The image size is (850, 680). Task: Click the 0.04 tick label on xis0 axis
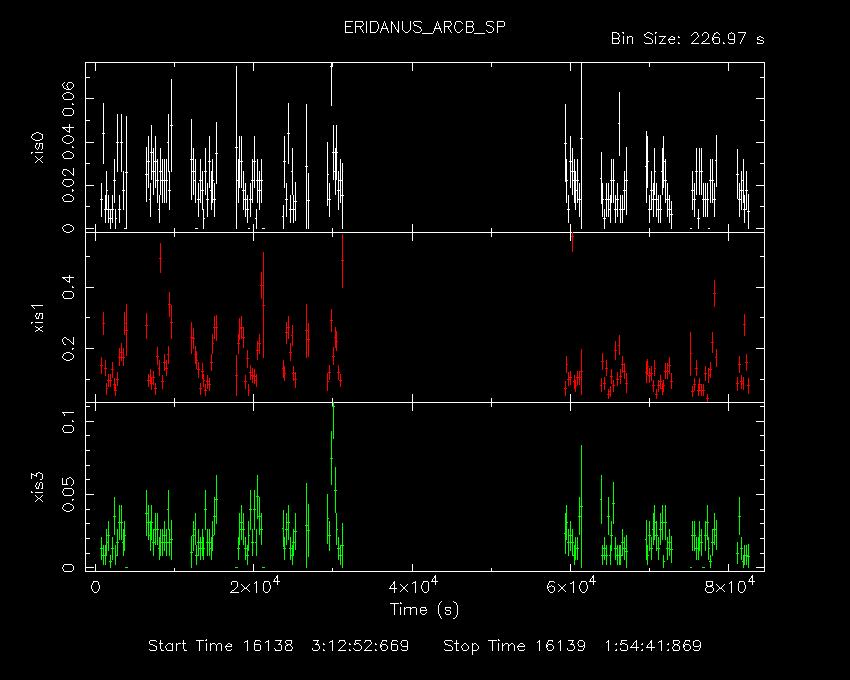(68, 142)
